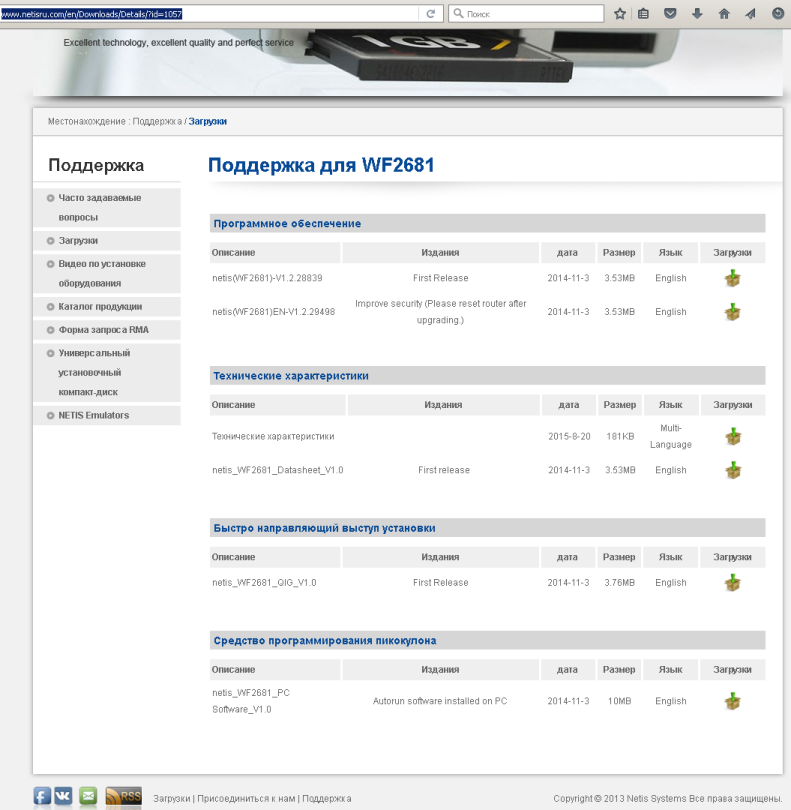Go to browser home page icon

(724, 14)
